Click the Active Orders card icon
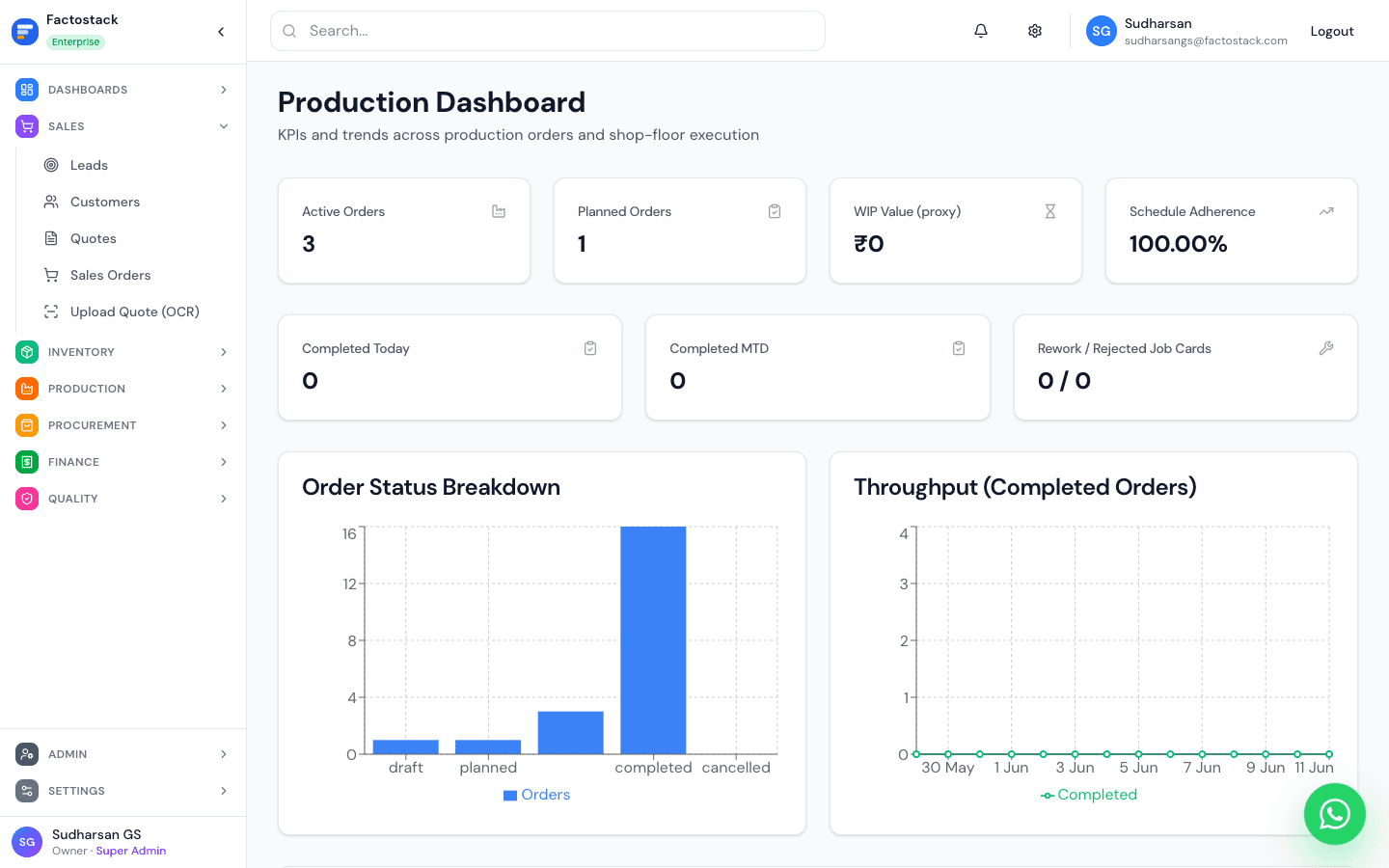 (499, 211)
